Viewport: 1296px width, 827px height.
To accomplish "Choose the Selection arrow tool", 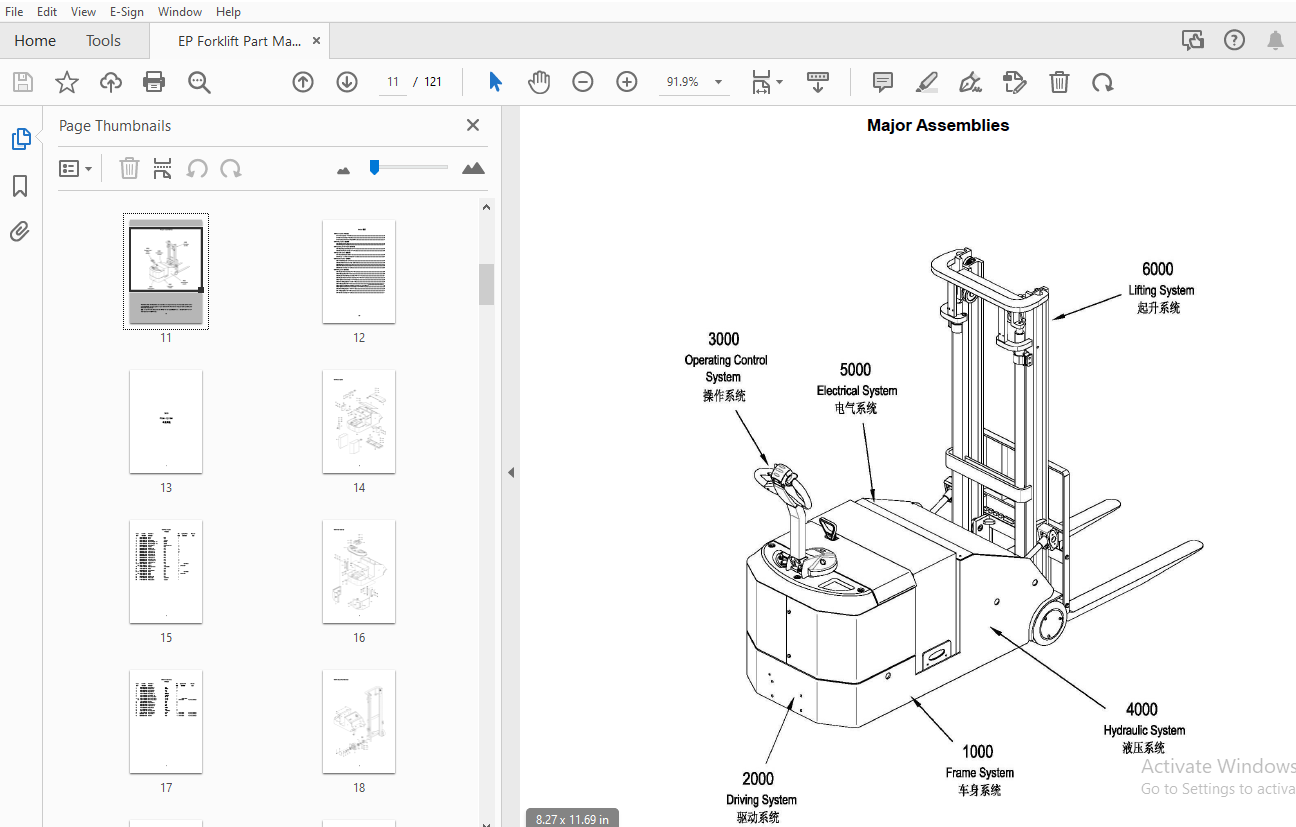I will pos(495,82).
